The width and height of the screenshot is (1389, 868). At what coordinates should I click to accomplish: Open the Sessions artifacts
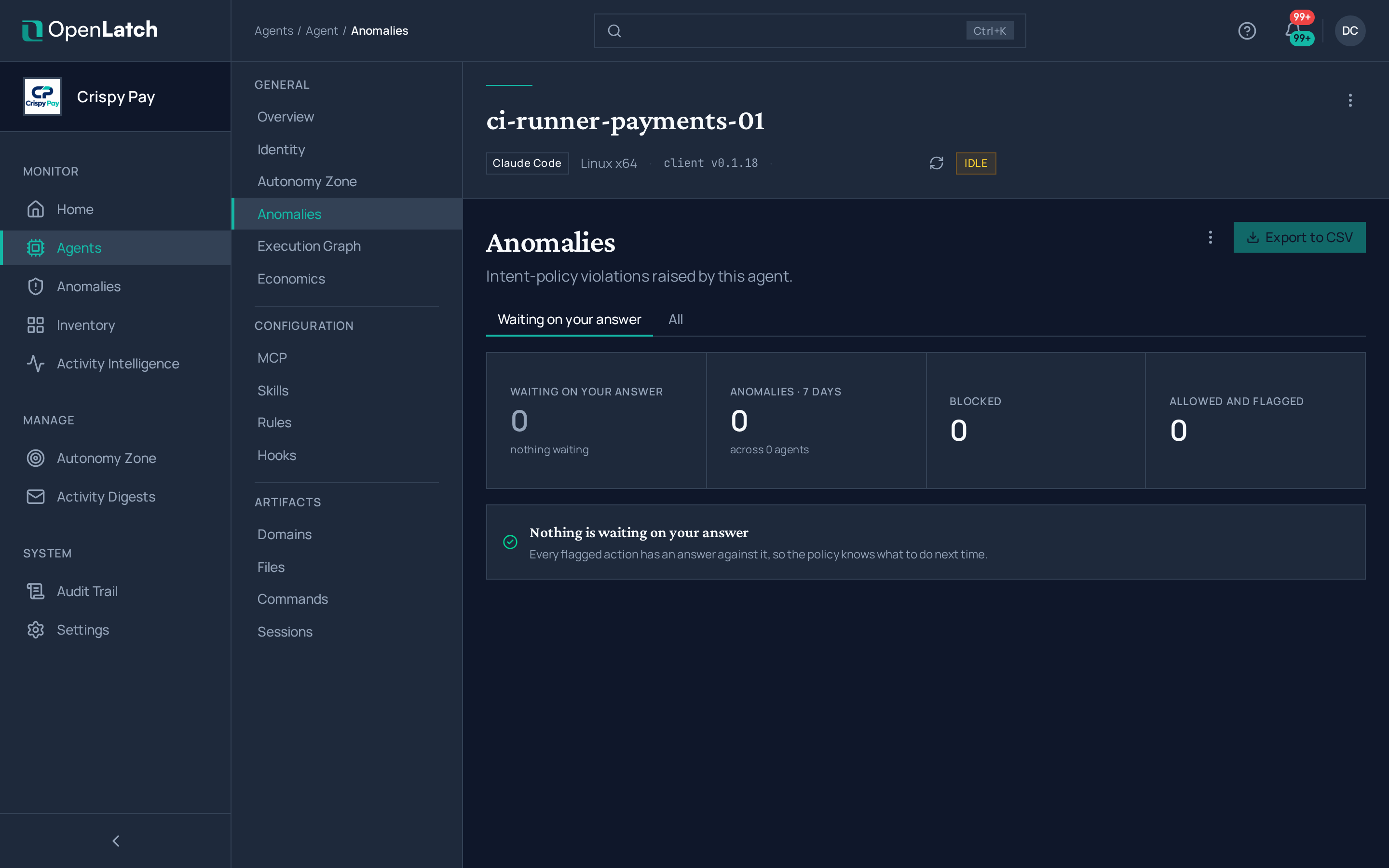(347, 632)
